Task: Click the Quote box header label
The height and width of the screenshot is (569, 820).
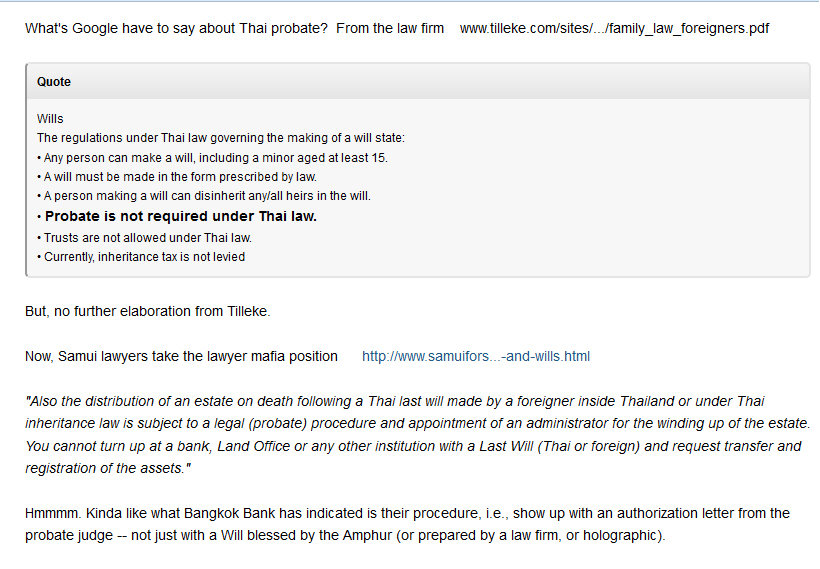Action: (x=54, y=82)
